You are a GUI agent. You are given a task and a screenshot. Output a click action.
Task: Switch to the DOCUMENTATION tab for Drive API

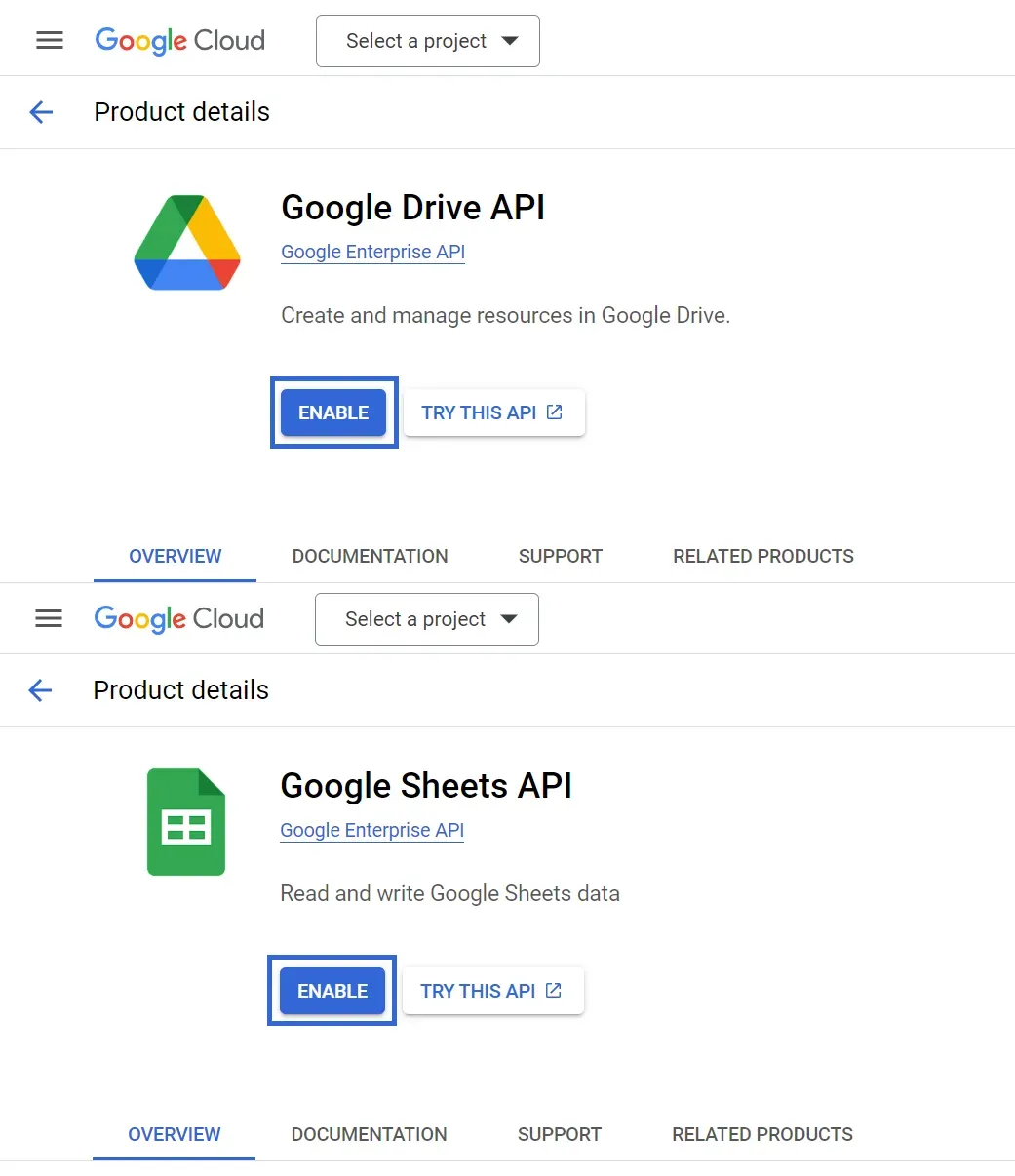pos(370,556)
